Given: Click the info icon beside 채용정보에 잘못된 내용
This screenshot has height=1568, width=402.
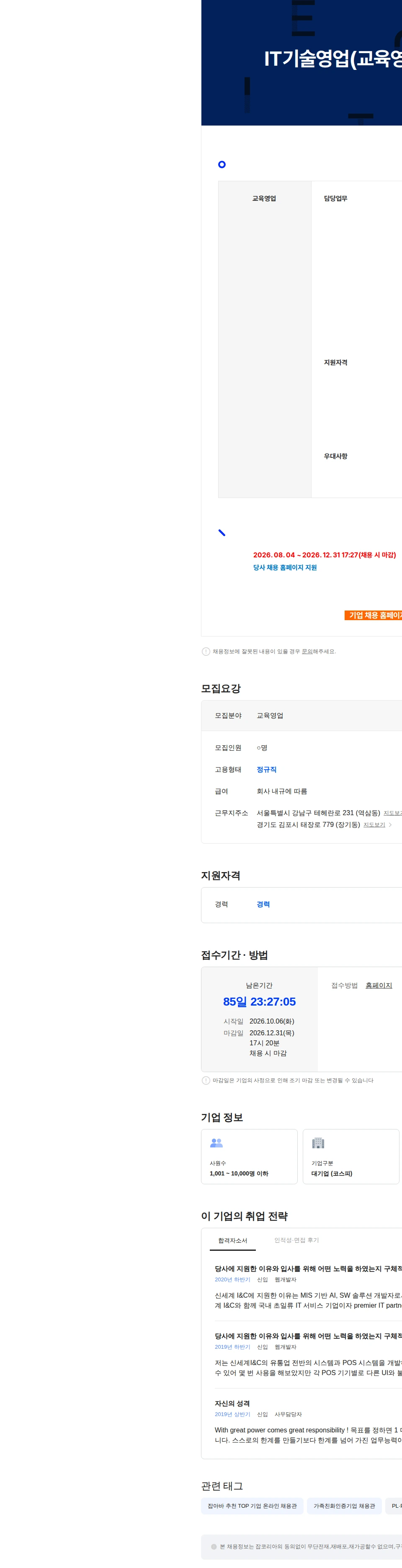Looking at the screenshot, I should point(206,651).
